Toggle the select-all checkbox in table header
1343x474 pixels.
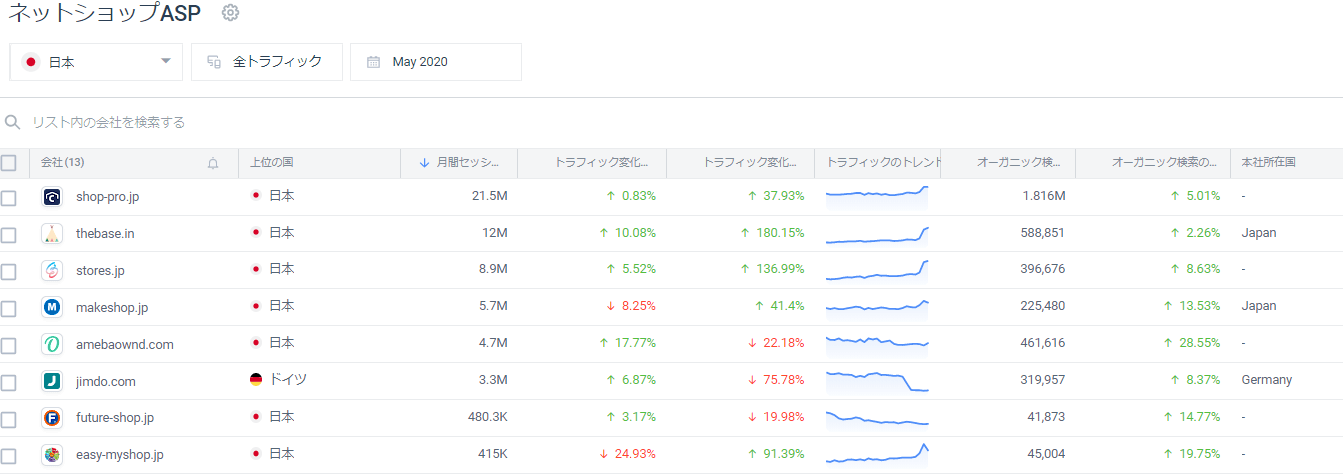point(9,163)
